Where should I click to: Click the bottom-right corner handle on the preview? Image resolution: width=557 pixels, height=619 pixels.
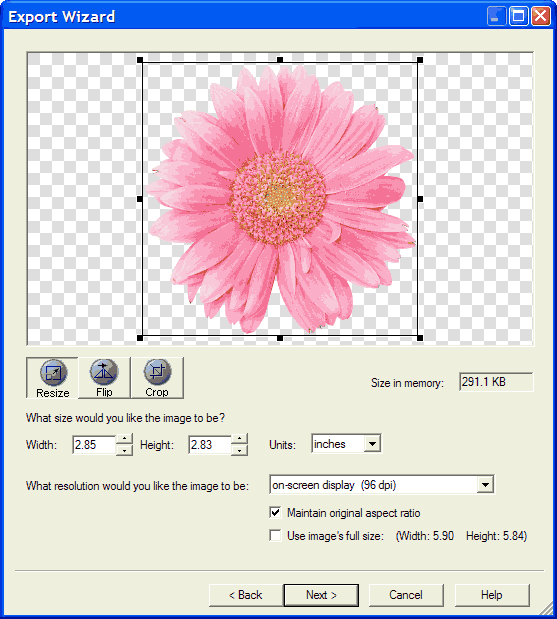[x=420, y=338]
